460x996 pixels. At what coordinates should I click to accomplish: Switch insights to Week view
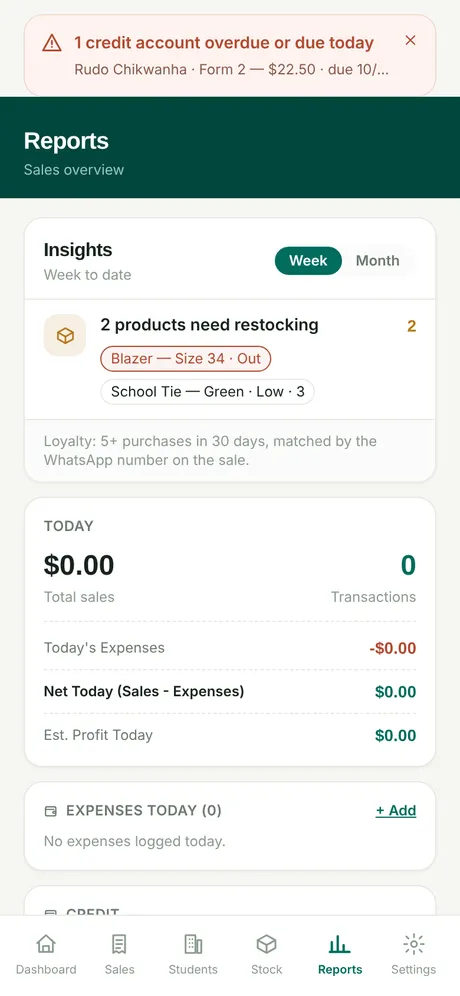click(x=308, y=260)
